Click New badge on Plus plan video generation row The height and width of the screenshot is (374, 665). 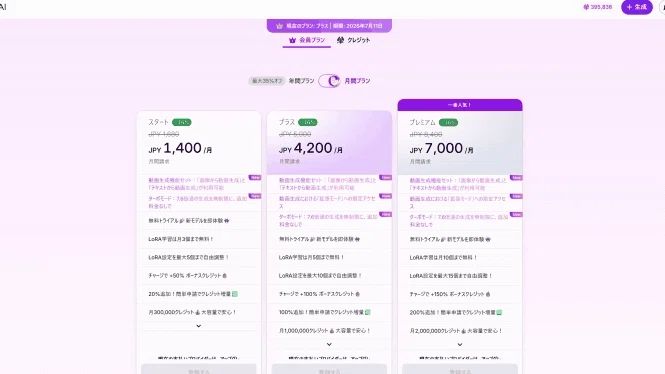pos(386,178)
